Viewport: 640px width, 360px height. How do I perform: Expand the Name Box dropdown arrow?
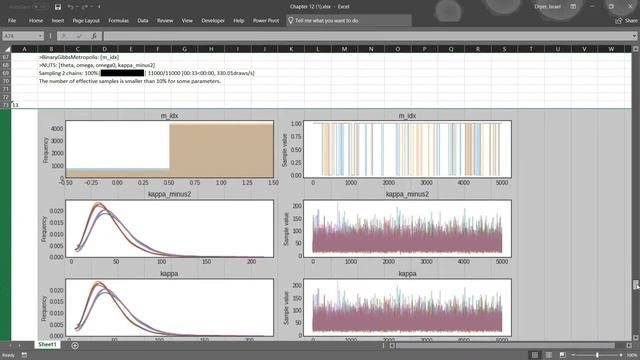point(40,36)
